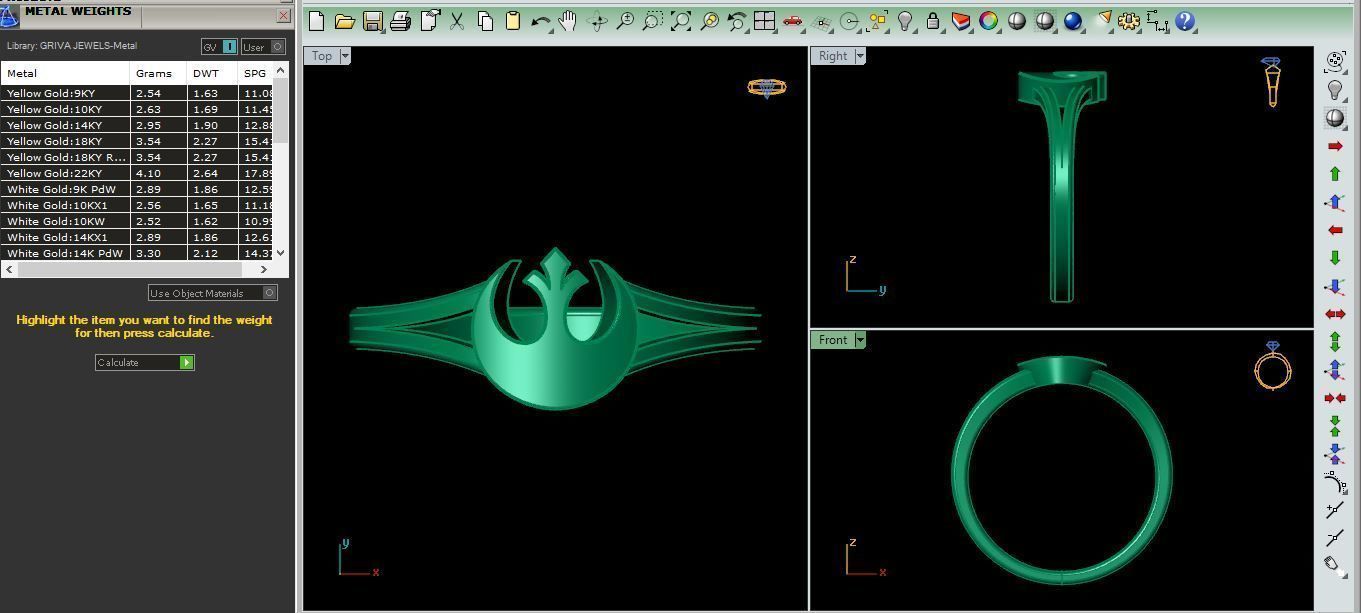The height and width of the screenshot is (613, 1361).
Task: Click the light bulb visibility icon in toolbar
Action: tap(905, 21)
